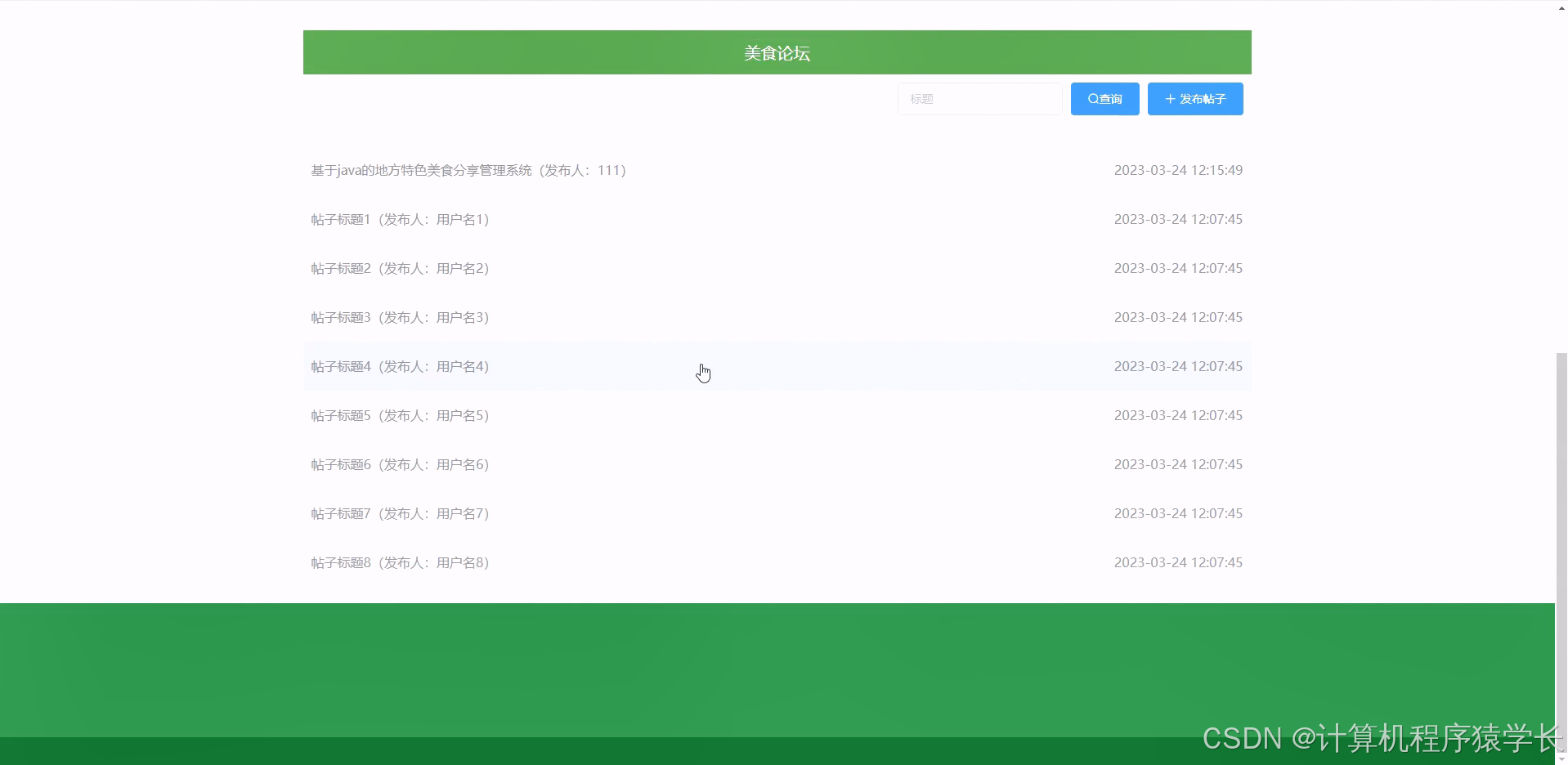Open the post 帖子标题3 by 用户名3
The height and width of the screenshot is (765, 1568).
click(399, 317)
